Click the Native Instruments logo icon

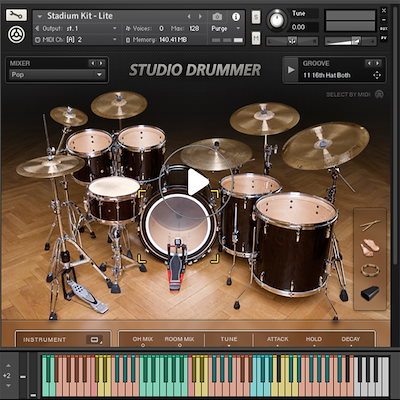click(16, 35)
